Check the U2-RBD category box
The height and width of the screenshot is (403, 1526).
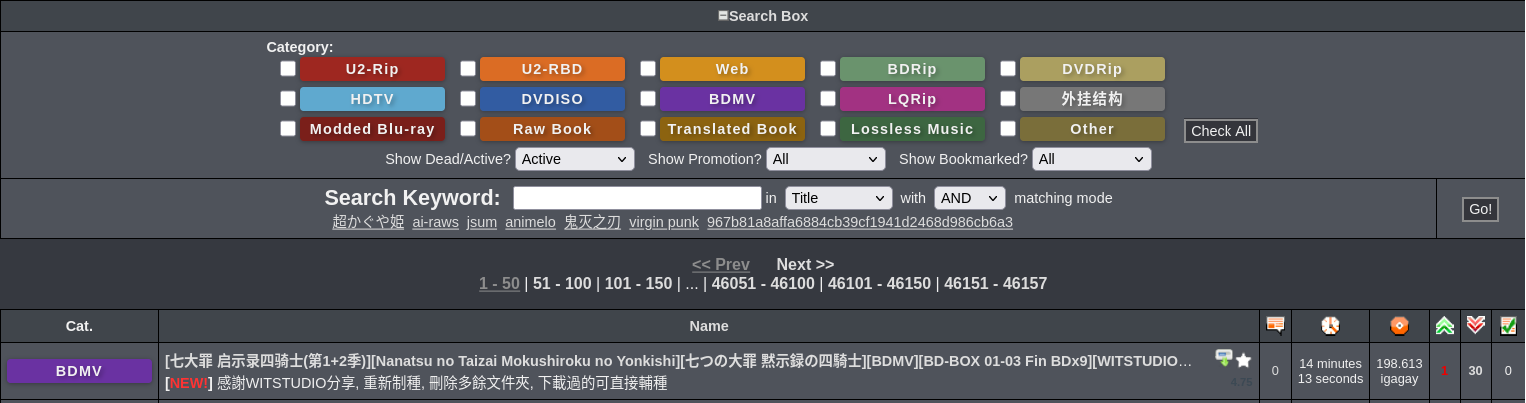pos(468,68)
